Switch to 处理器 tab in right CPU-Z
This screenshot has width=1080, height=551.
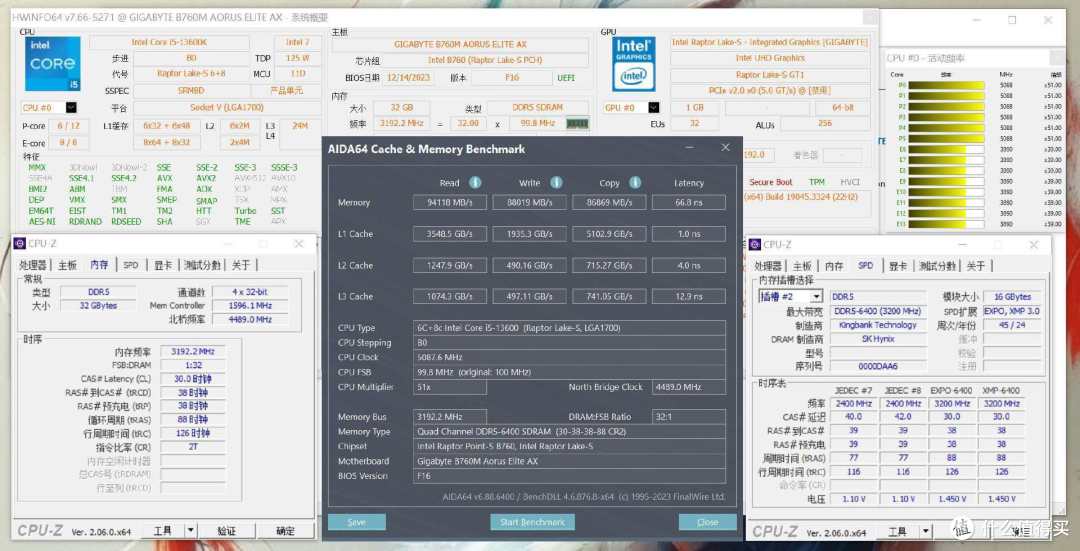click(767, 266)
